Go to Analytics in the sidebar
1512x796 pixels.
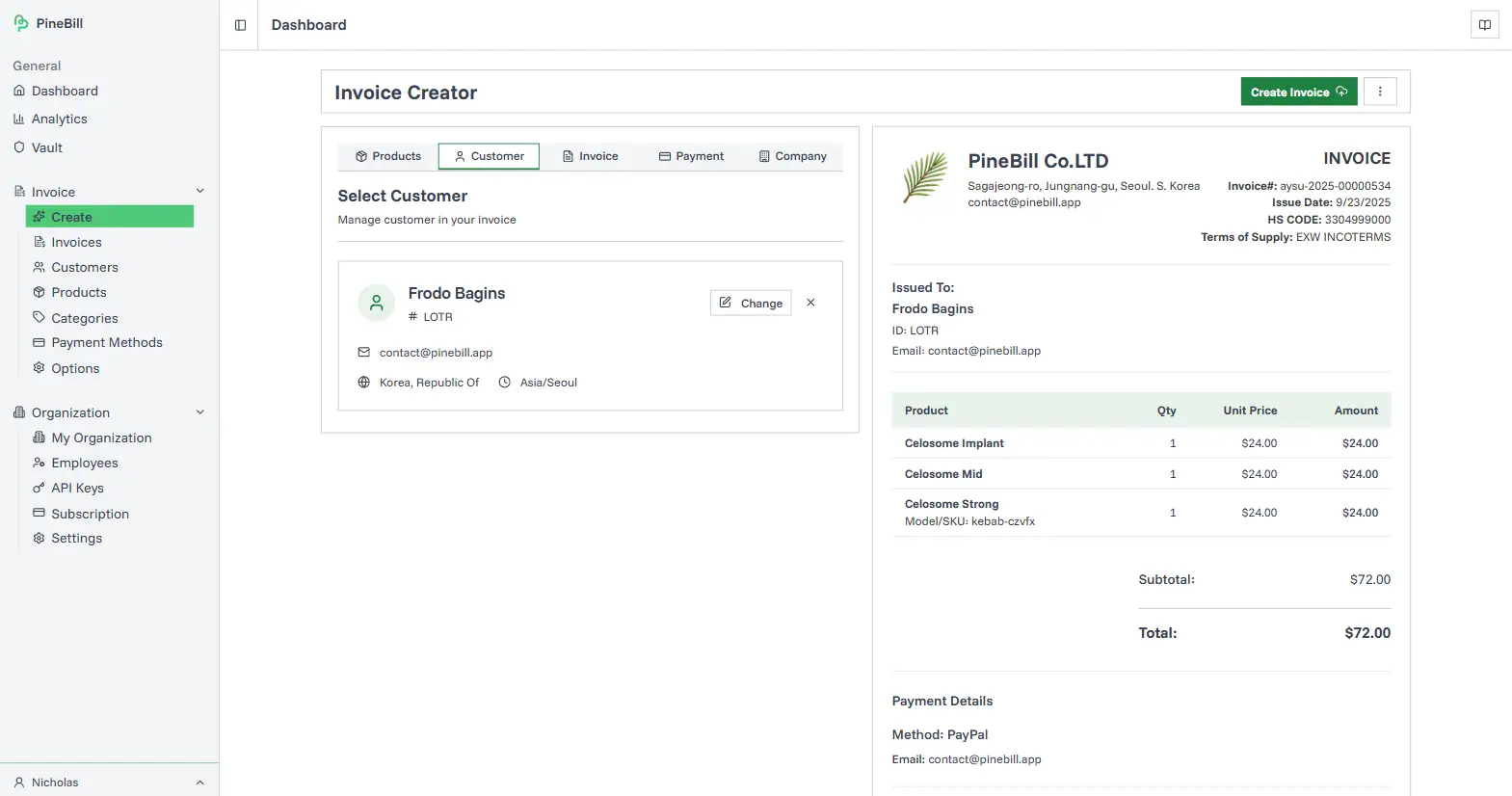(x=59, y=119)
